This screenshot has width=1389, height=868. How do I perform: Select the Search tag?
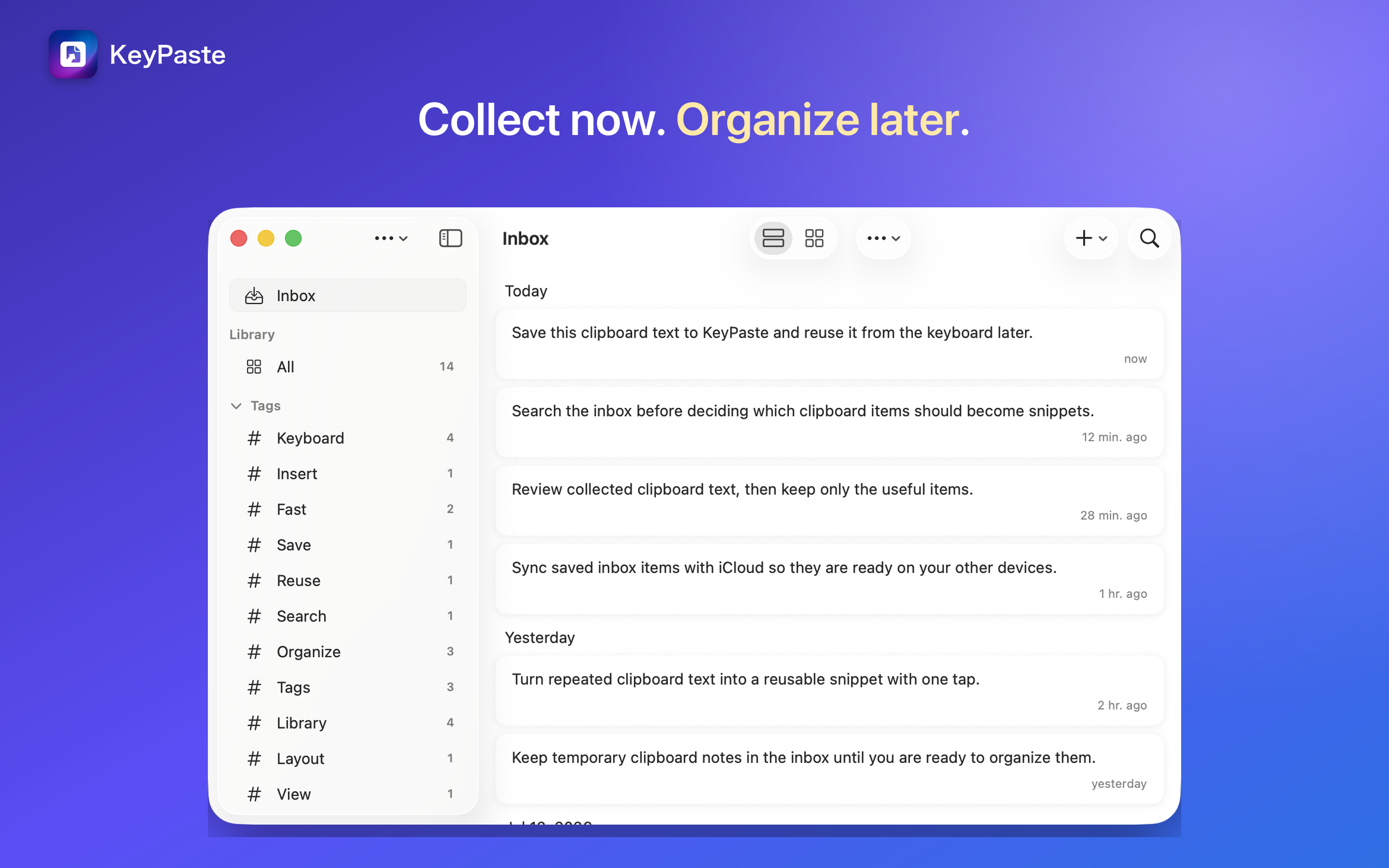coord(348,616)
